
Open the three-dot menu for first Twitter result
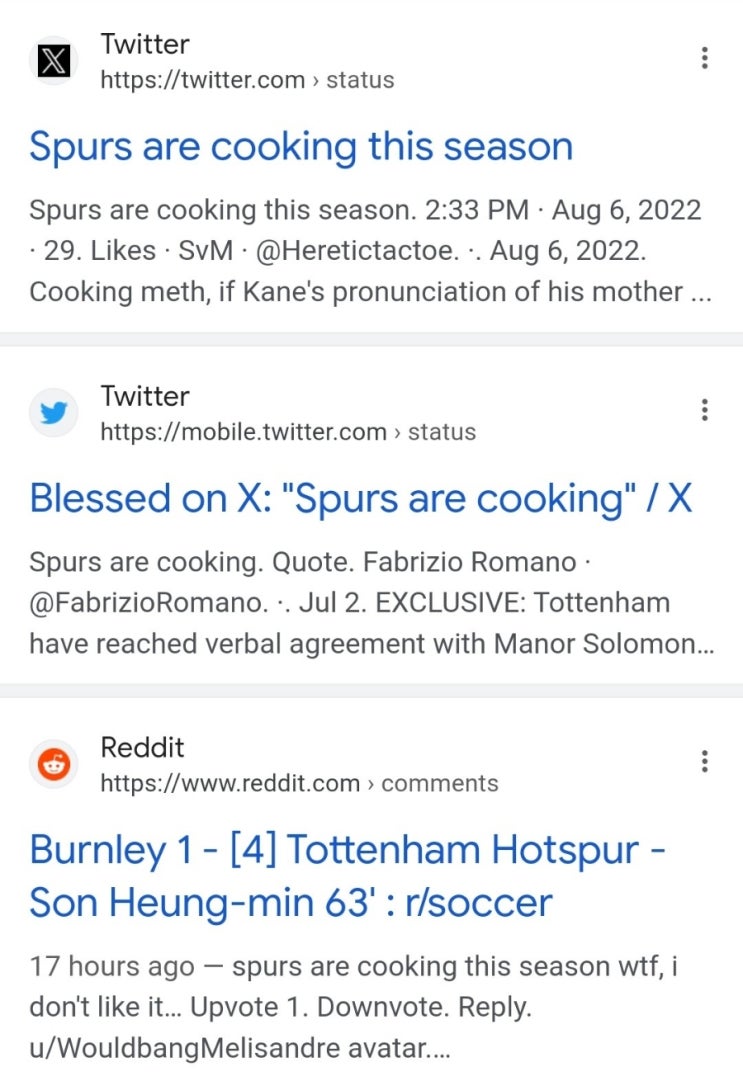(704, 58)
